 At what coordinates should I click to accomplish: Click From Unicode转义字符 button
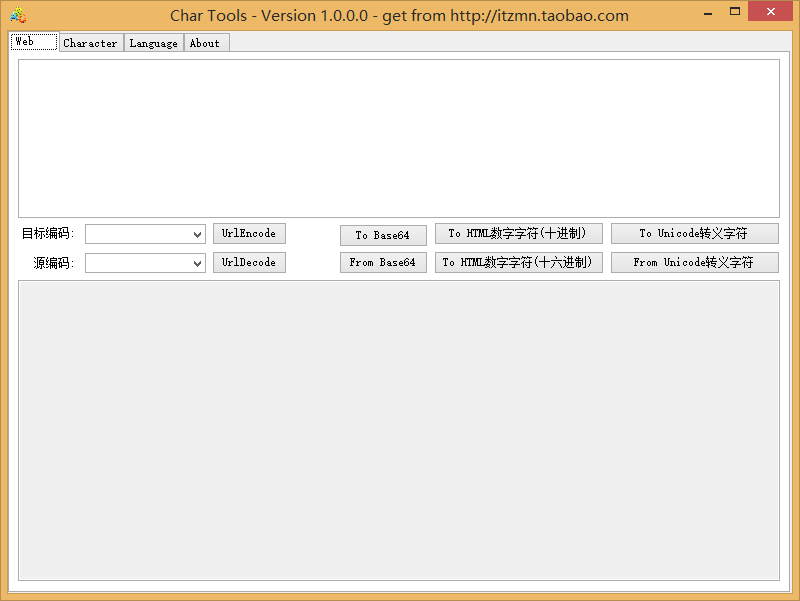(x=695, y=262)
